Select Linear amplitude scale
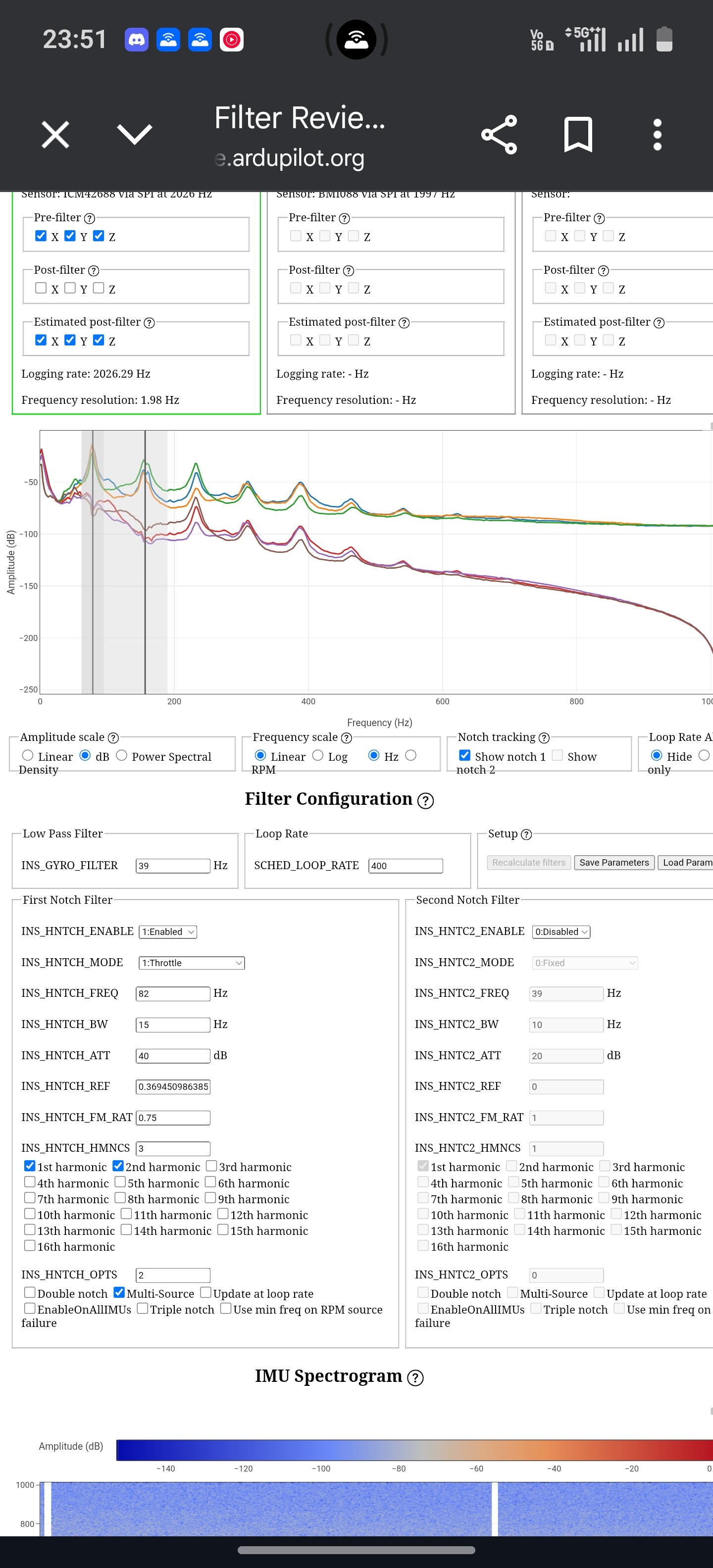713x1568 pixels. pyautogui.click(x=28, y=755)
